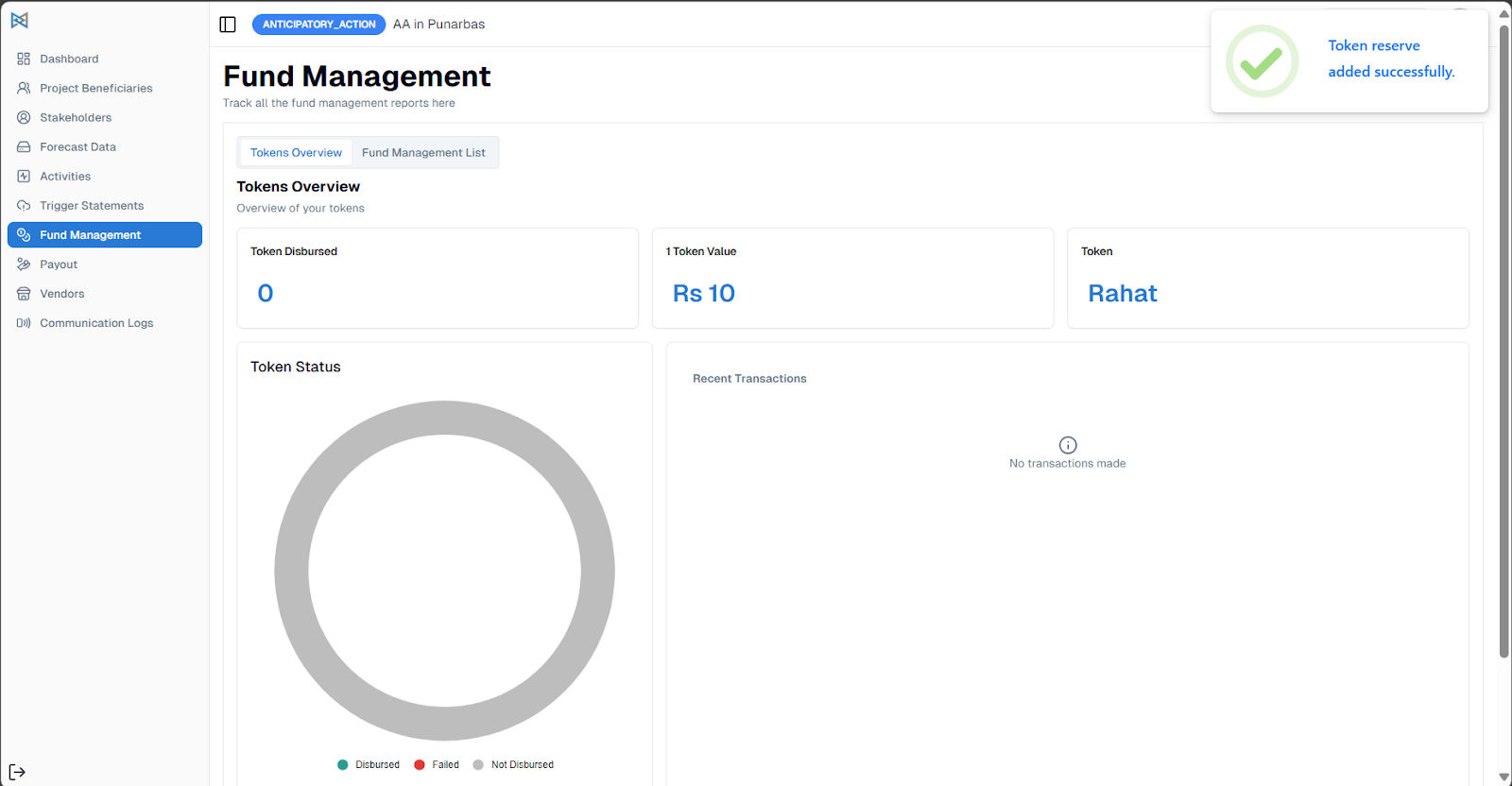Click the Stakeholders user-circle icon

click(x=24, y=117)
